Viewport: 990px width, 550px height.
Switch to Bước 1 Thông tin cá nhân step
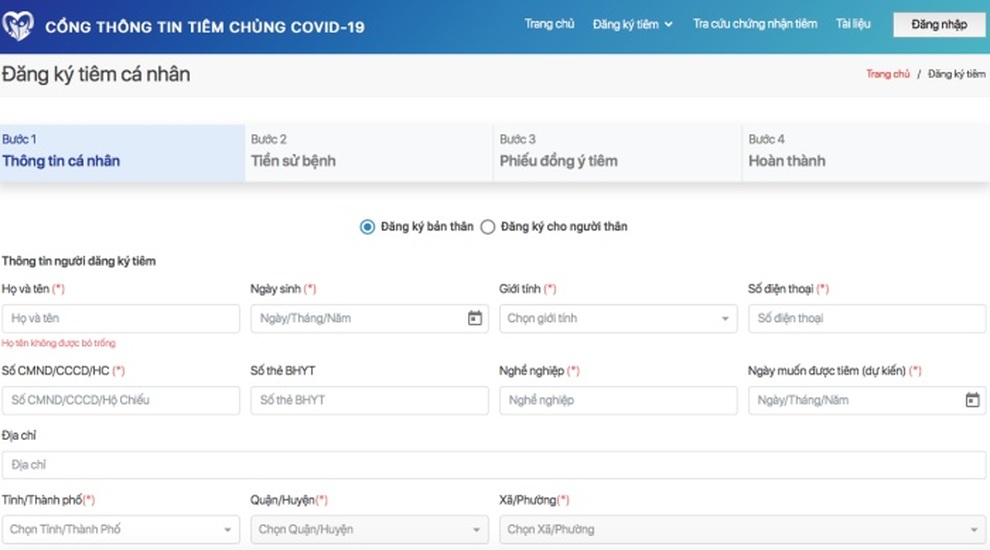pyautogui.click(x=122, y=153)
